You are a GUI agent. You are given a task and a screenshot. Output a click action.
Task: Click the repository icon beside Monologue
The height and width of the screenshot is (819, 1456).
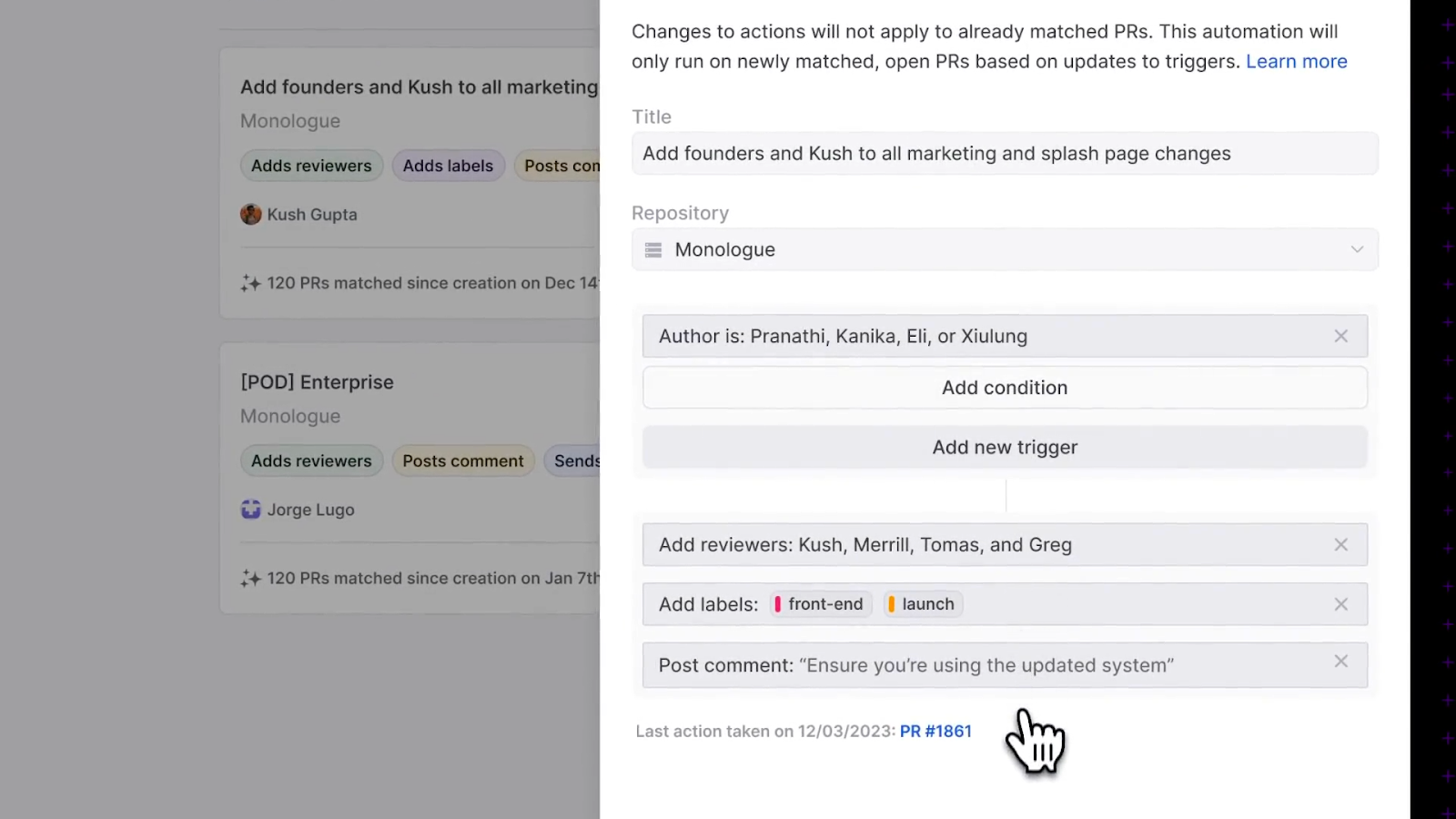click(652, 249)
